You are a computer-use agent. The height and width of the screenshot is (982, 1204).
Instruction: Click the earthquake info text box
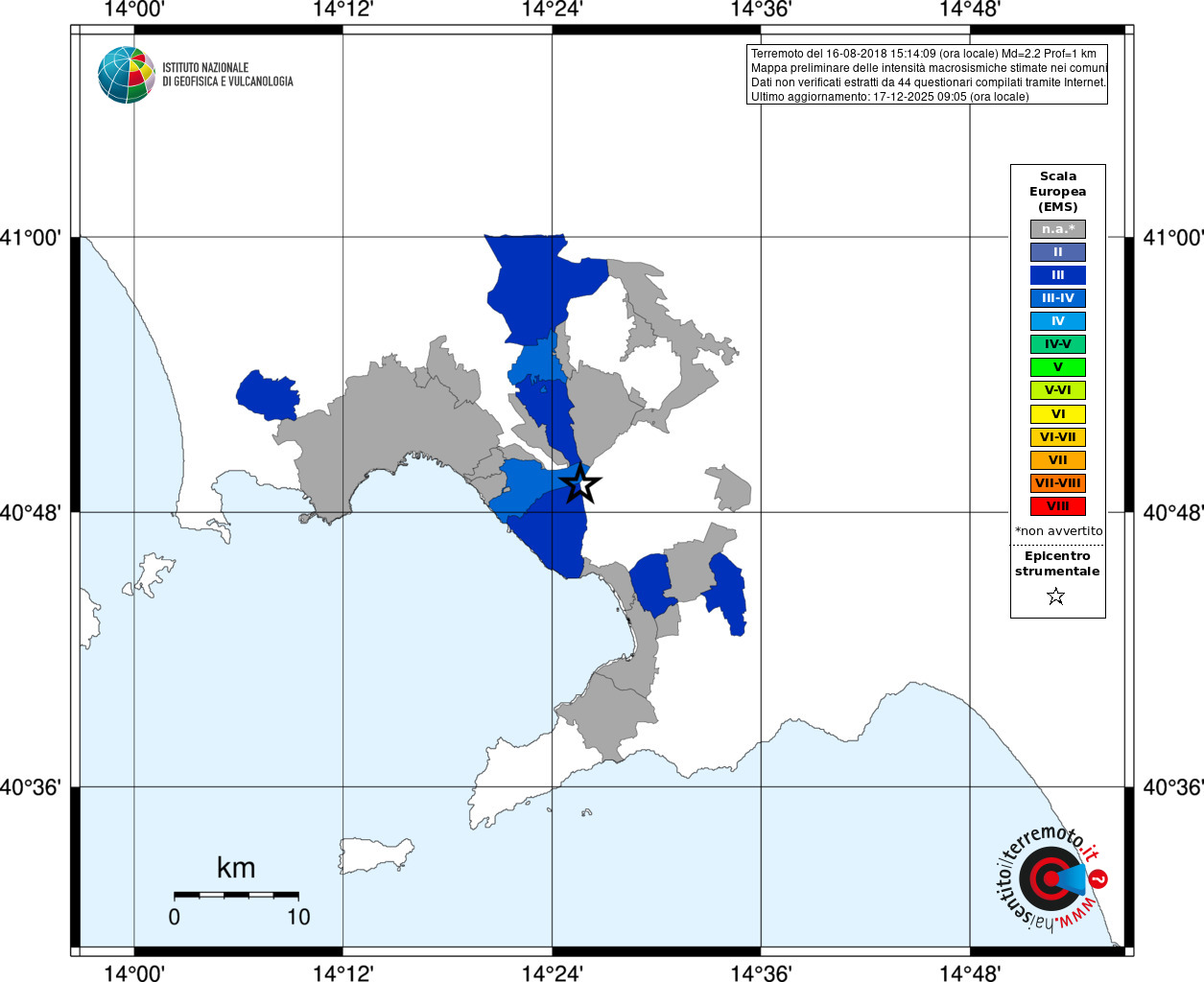point(927,75)
